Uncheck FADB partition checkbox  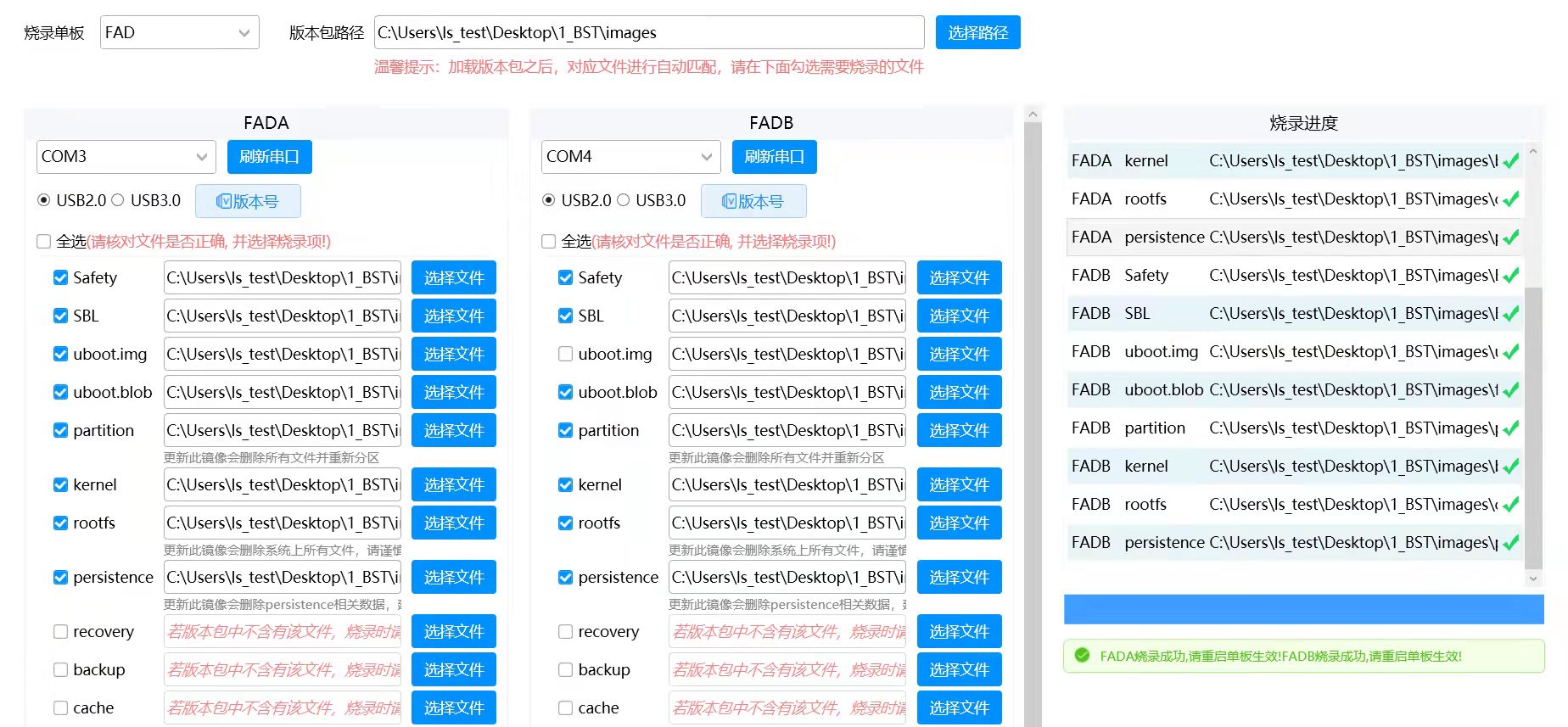565,430
